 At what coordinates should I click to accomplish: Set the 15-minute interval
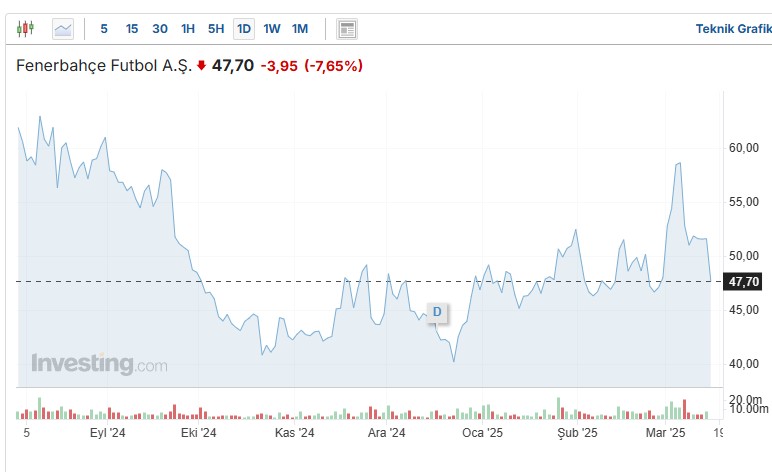(x=131, y=29)
